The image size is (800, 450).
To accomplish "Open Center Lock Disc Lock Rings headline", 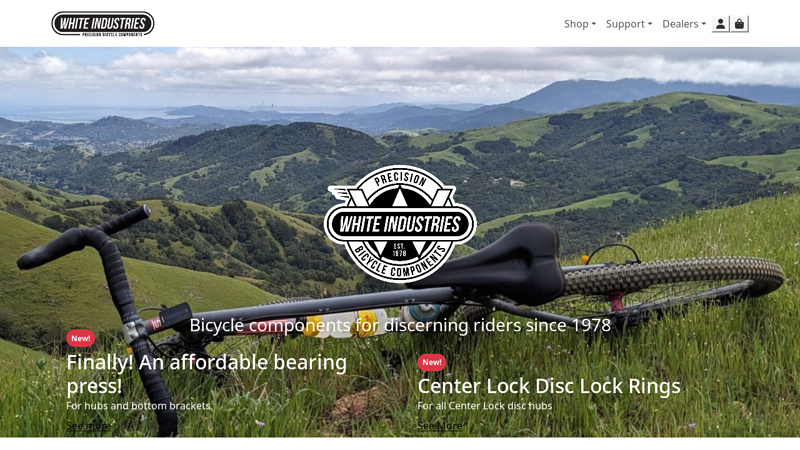I will 549,386.
